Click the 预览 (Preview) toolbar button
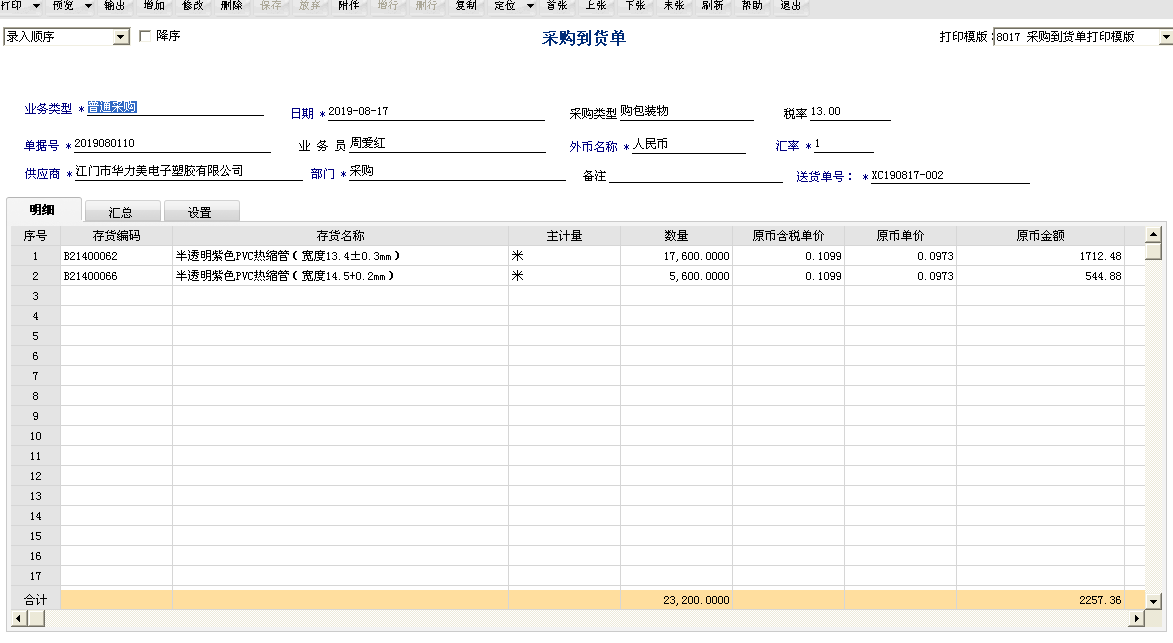 (x=64, y=5)
